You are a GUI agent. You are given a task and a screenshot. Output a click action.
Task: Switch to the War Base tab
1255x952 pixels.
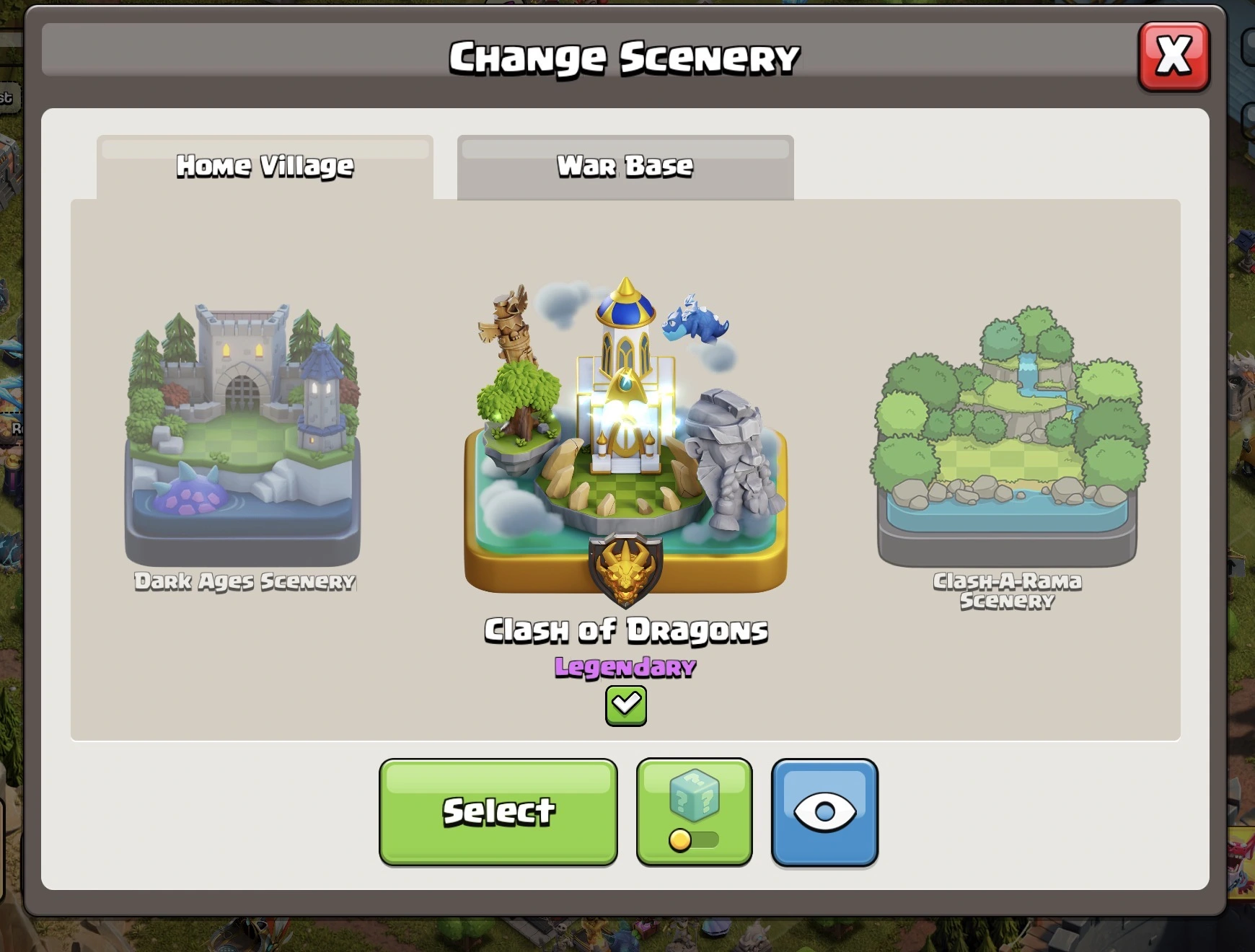[625, 167]
